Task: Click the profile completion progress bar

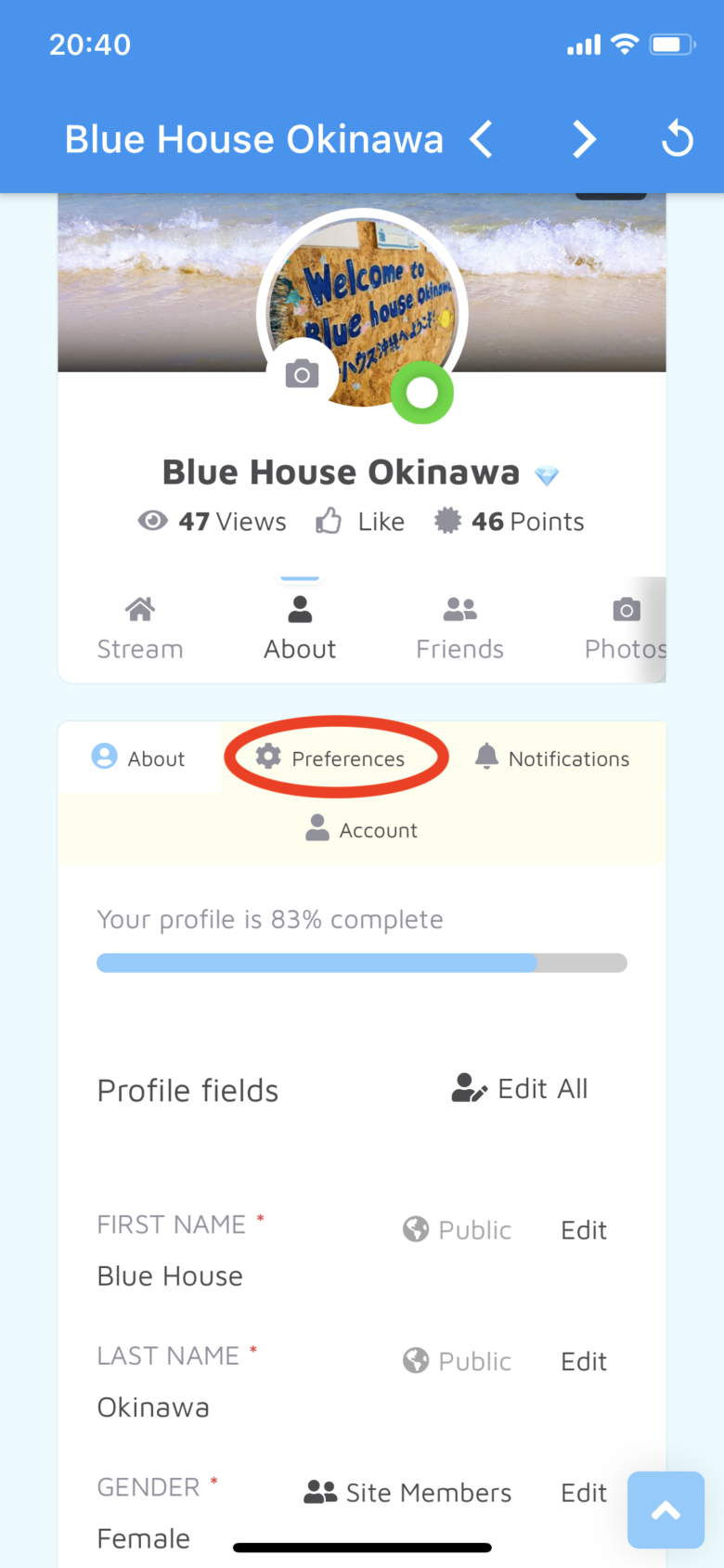Action: [361, 963]
